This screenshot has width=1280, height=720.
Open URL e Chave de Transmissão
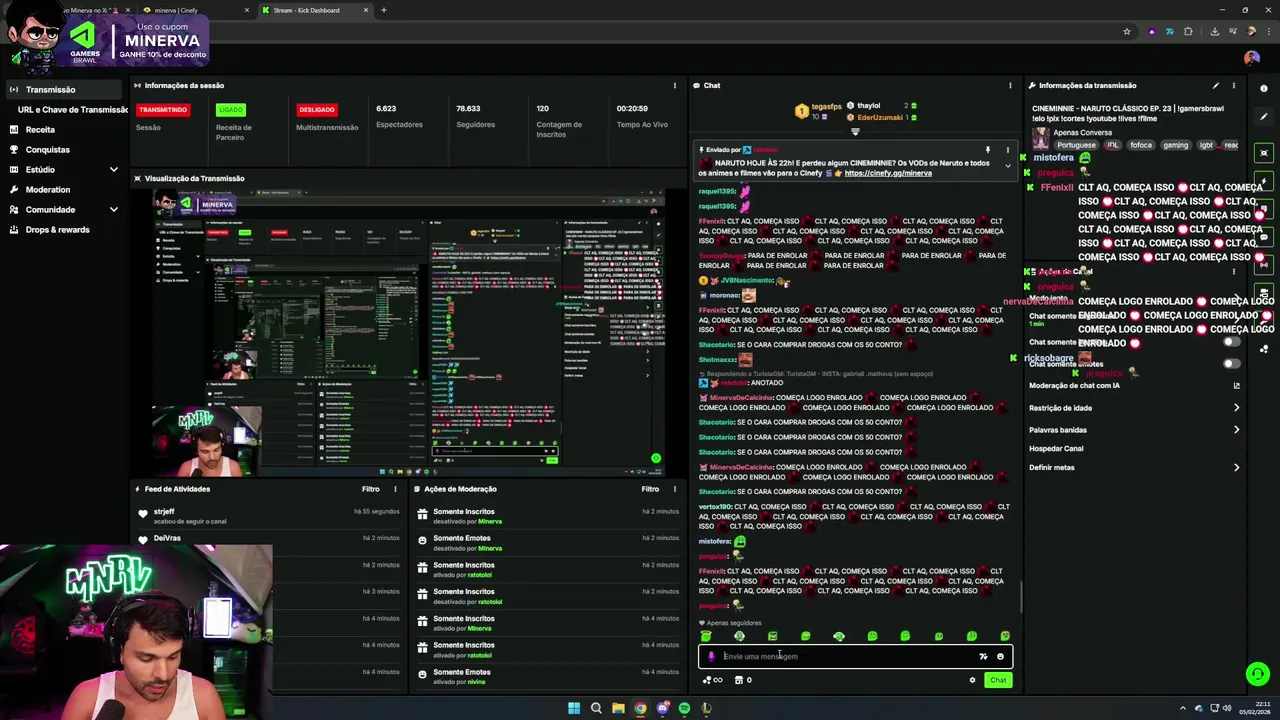(x=72, y=109)
